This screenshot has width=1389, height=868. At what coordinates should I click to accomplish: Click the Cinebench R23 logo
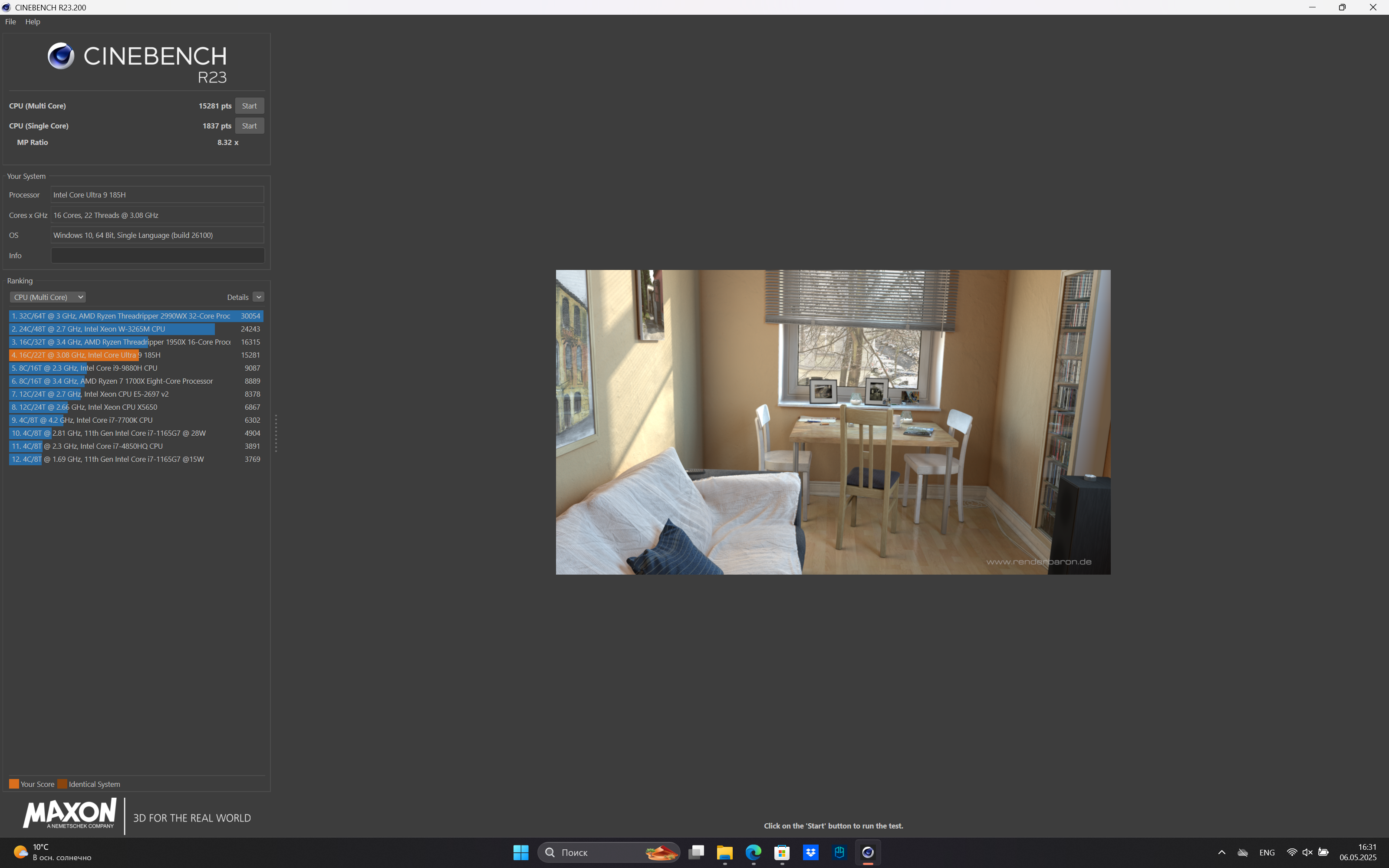pyautogui.click(x=137, y=63)
